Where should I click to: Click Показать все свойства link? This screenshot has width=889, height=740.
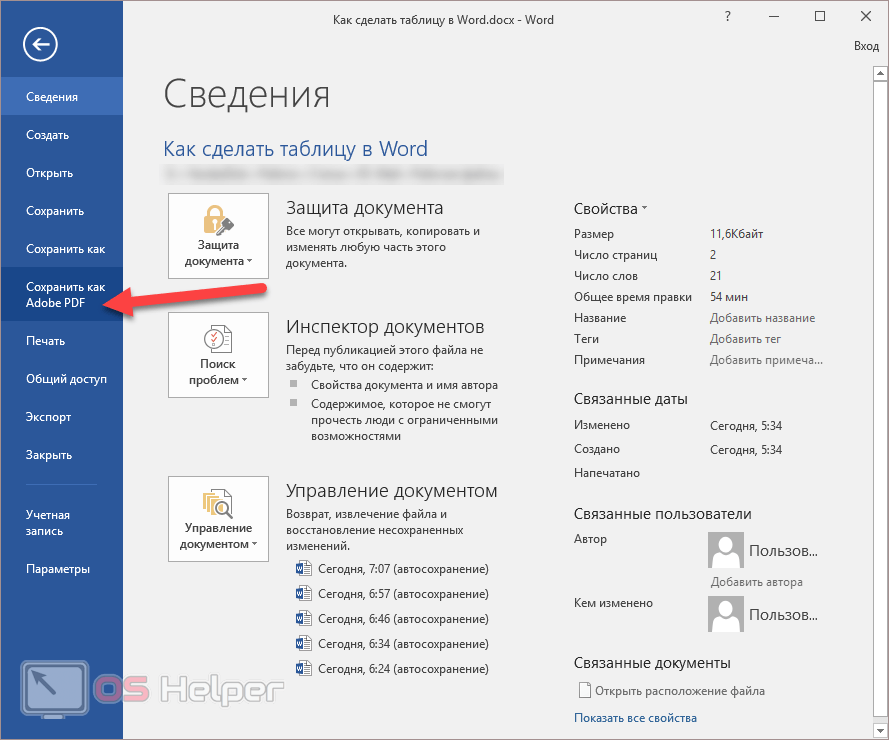(x=635, y=718)
